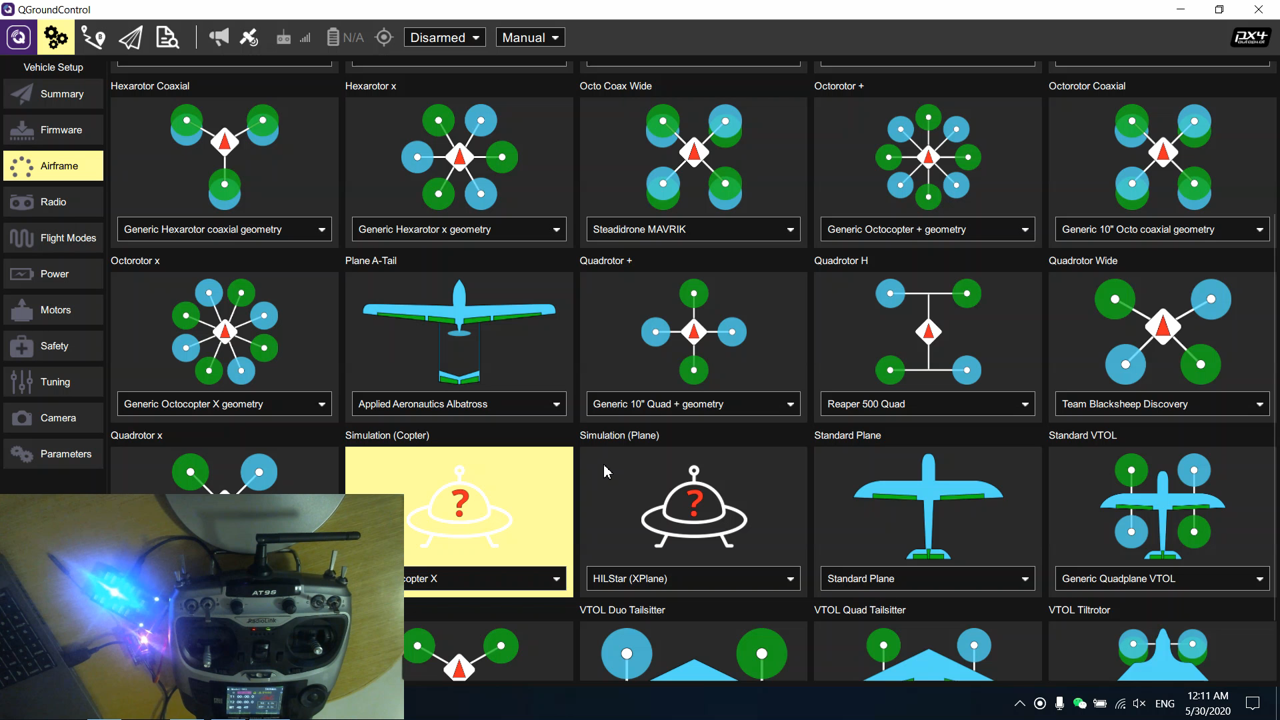Select the Hexarotor Coaxial airframe image
1280x720 pixels.
pos(225,155)
